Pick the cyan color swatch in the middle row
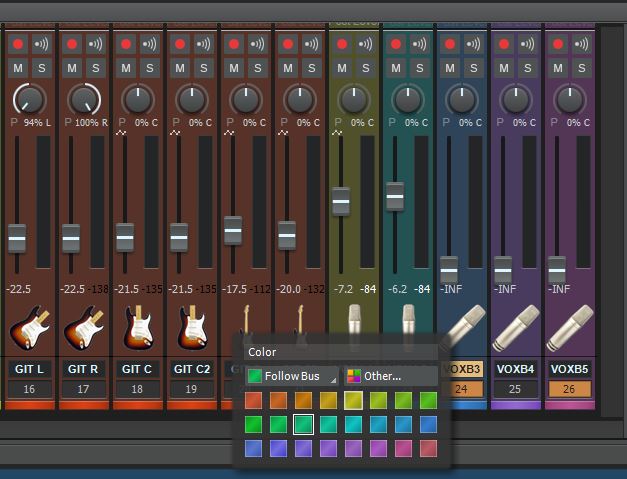The height and width of the screenshot is (479, 627). coord(353,424)
